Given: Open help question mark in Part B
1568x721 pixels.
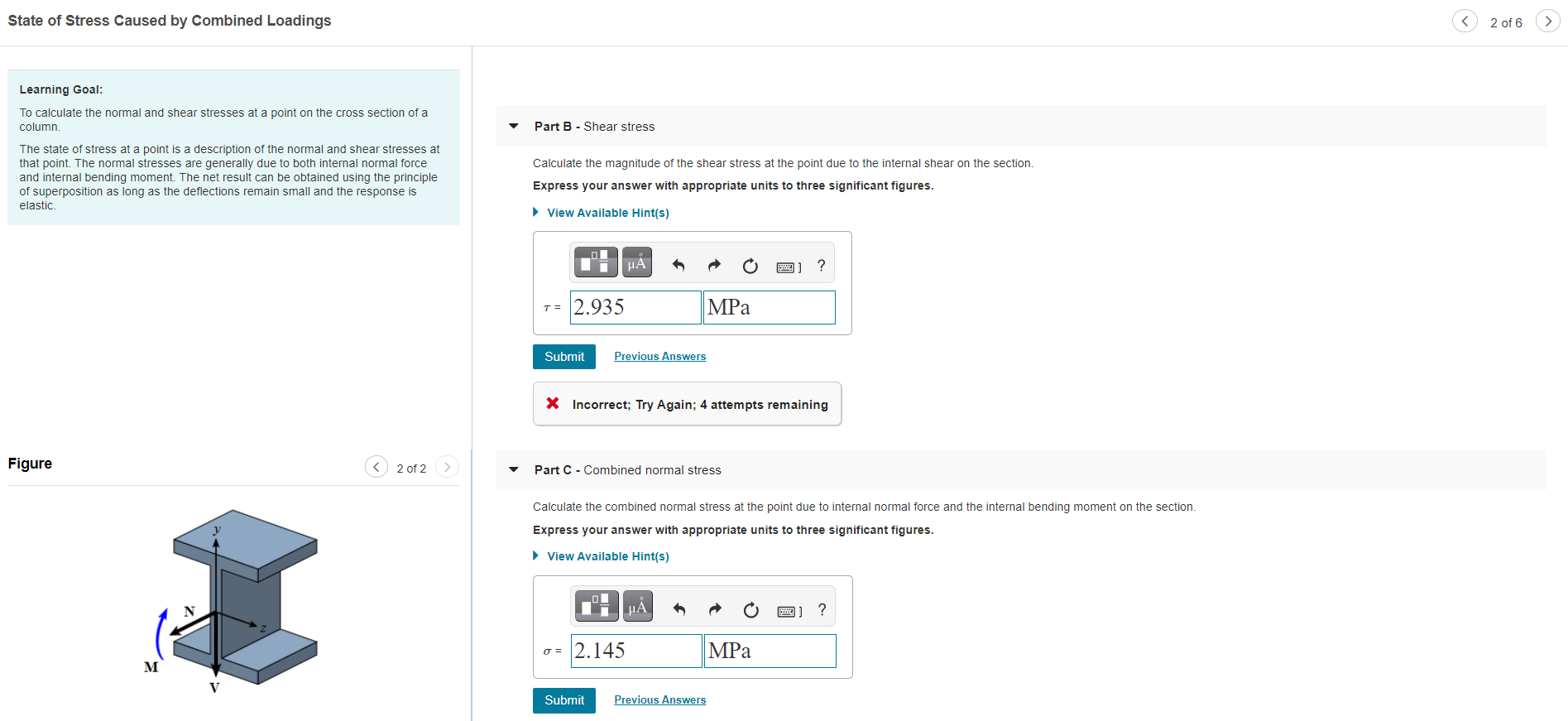Looking at the screenshot, I should (x=821, y=265).
